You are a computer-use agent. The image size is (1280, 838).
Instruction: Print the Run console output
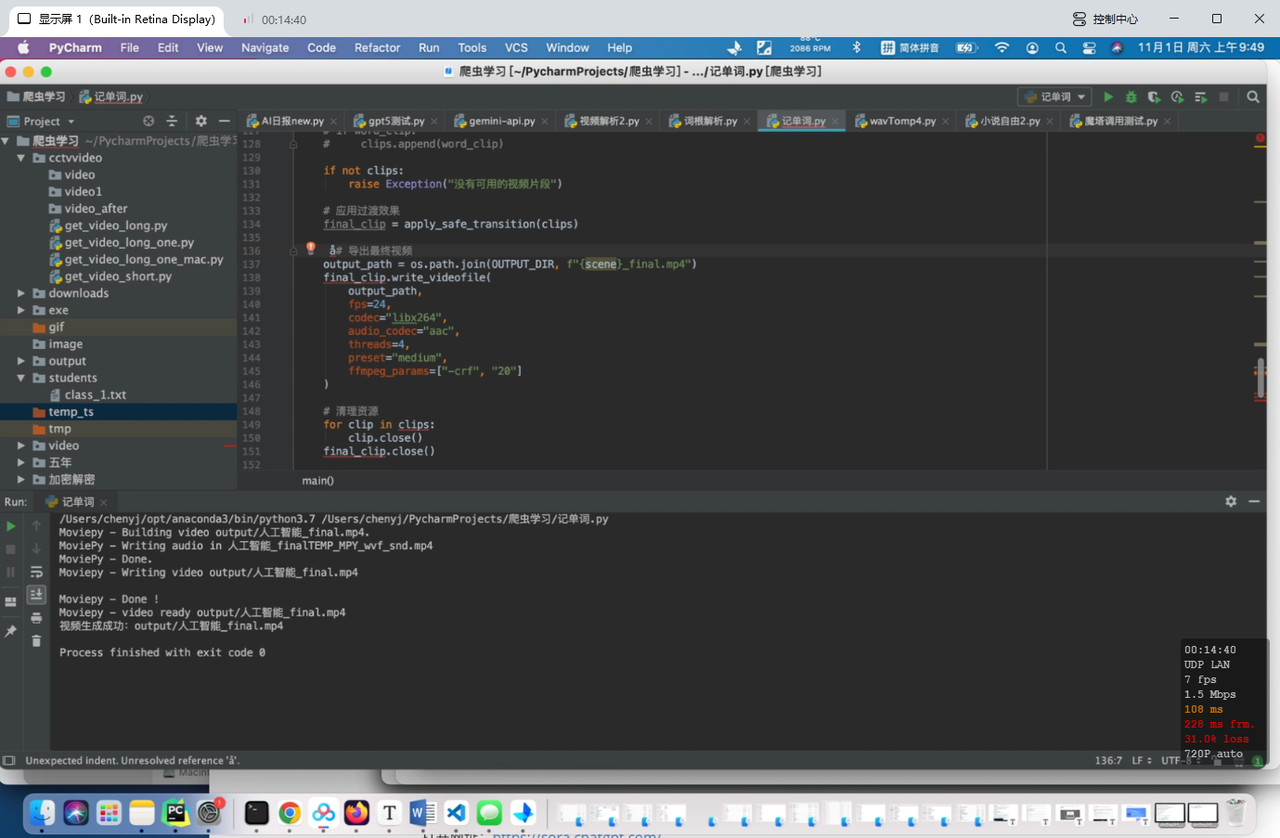36,618
